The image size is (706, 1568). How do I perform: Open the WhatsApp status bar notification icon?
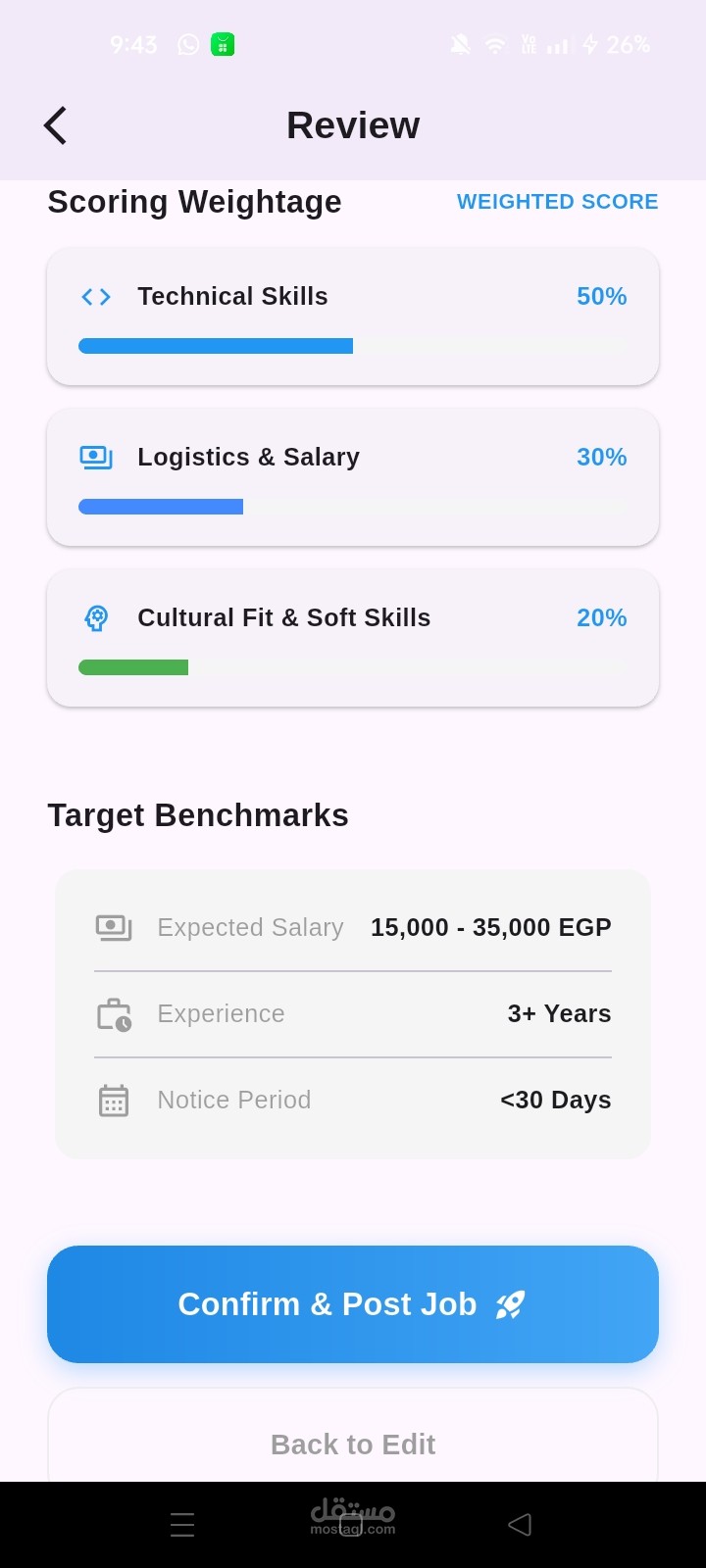(188, 45)
